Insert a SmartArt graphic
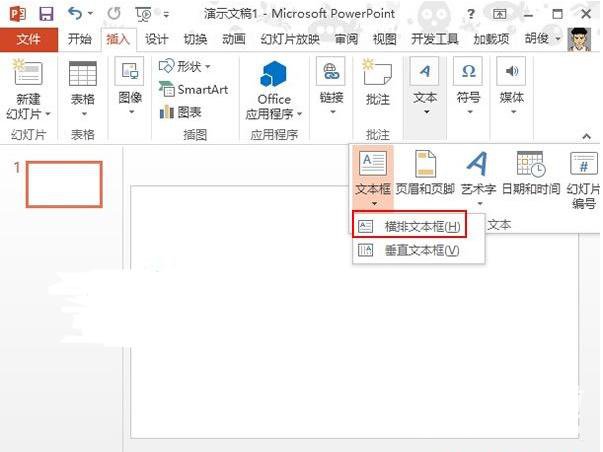 (x=193, y=90)
